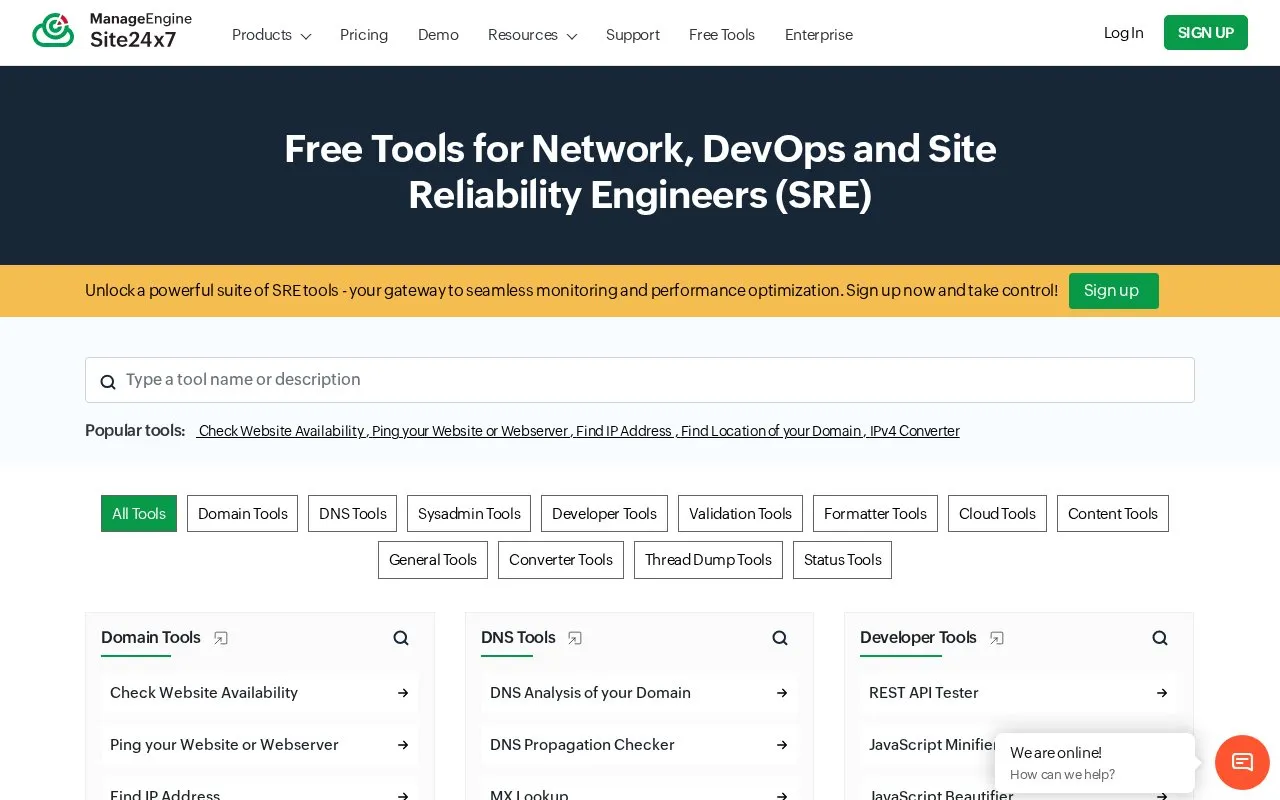Screen dimensions: 1280x800
Task: Select the Domain Tools filter tab
Action: (x=243, y=514)
